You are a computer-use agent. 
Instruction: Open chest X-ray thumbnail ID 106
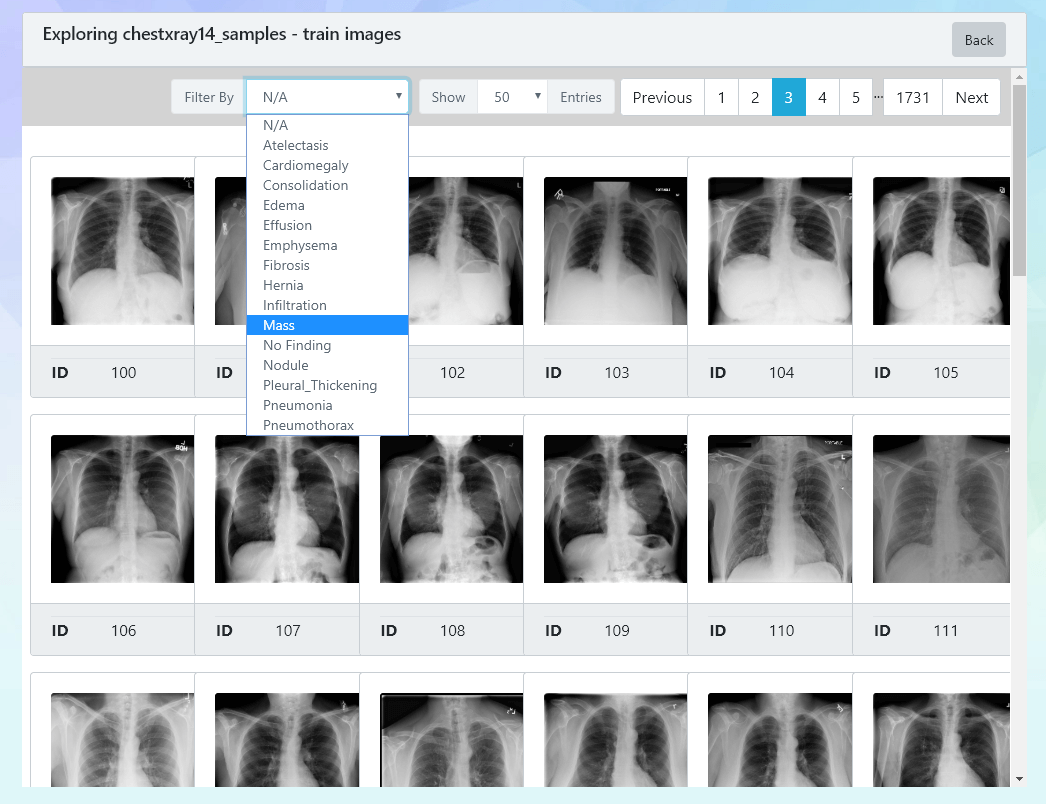tap(123, 509)
